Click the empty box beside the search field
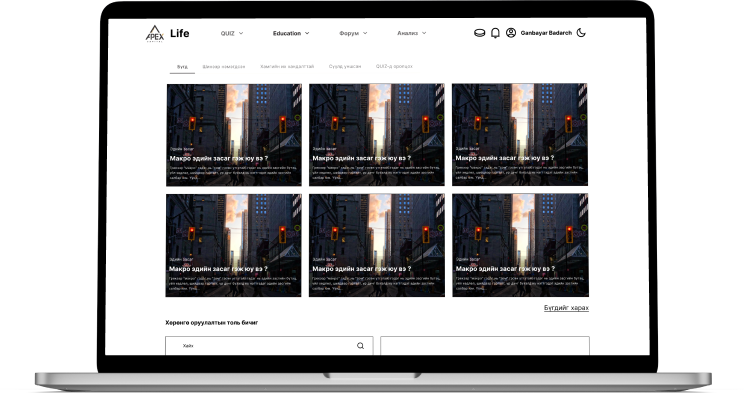Viewport: 744px width, 399px height. tap(485, 346)
